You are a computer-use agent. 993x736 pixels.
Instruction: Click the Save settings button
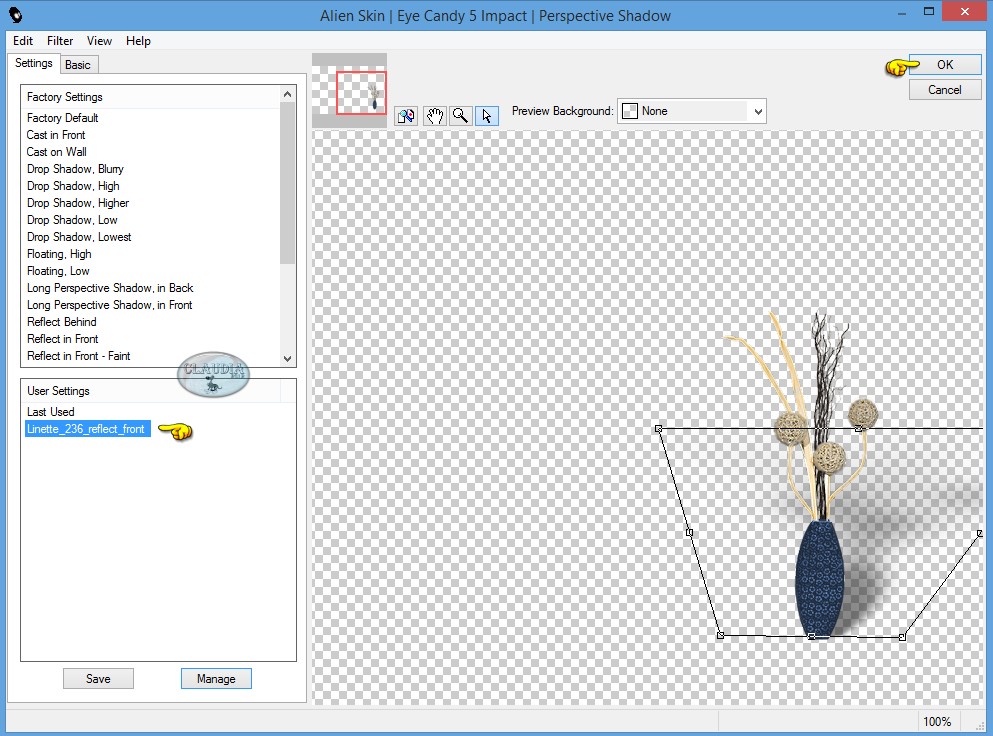click(x=98, y=678)
